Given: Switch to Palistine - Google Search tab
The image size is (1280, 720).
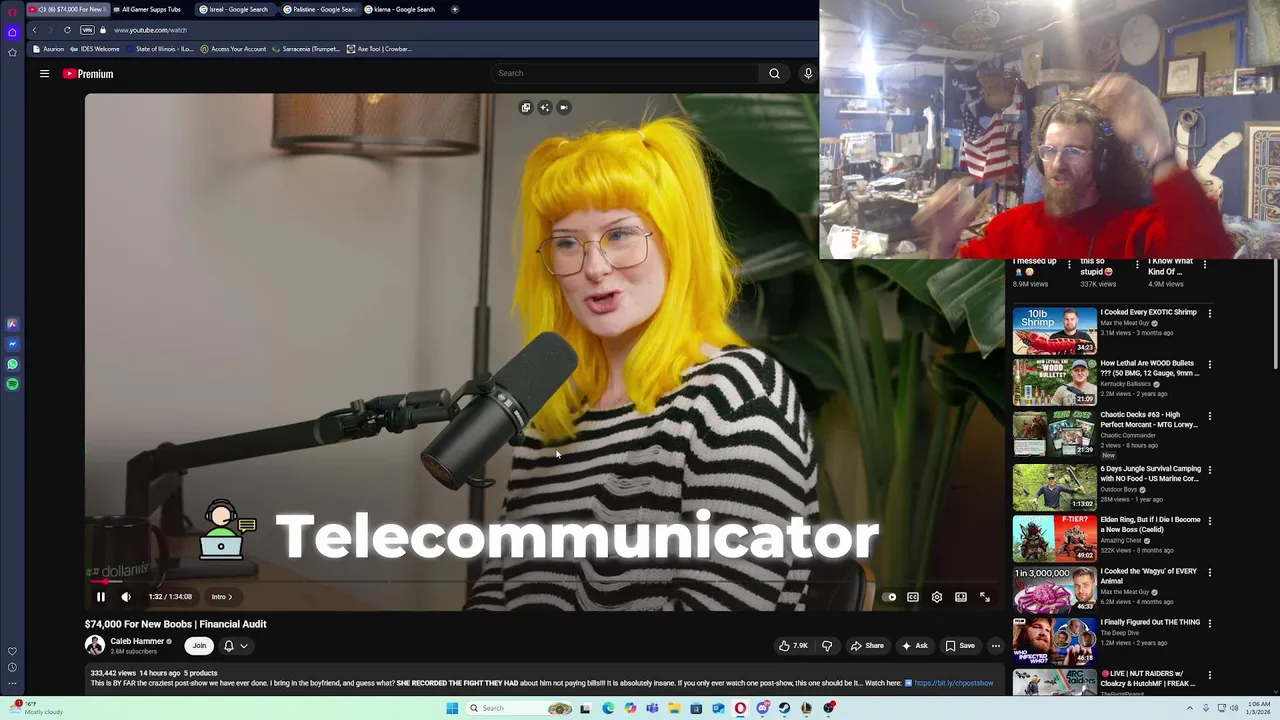Looking at the screenshot, I should (319, 9).
